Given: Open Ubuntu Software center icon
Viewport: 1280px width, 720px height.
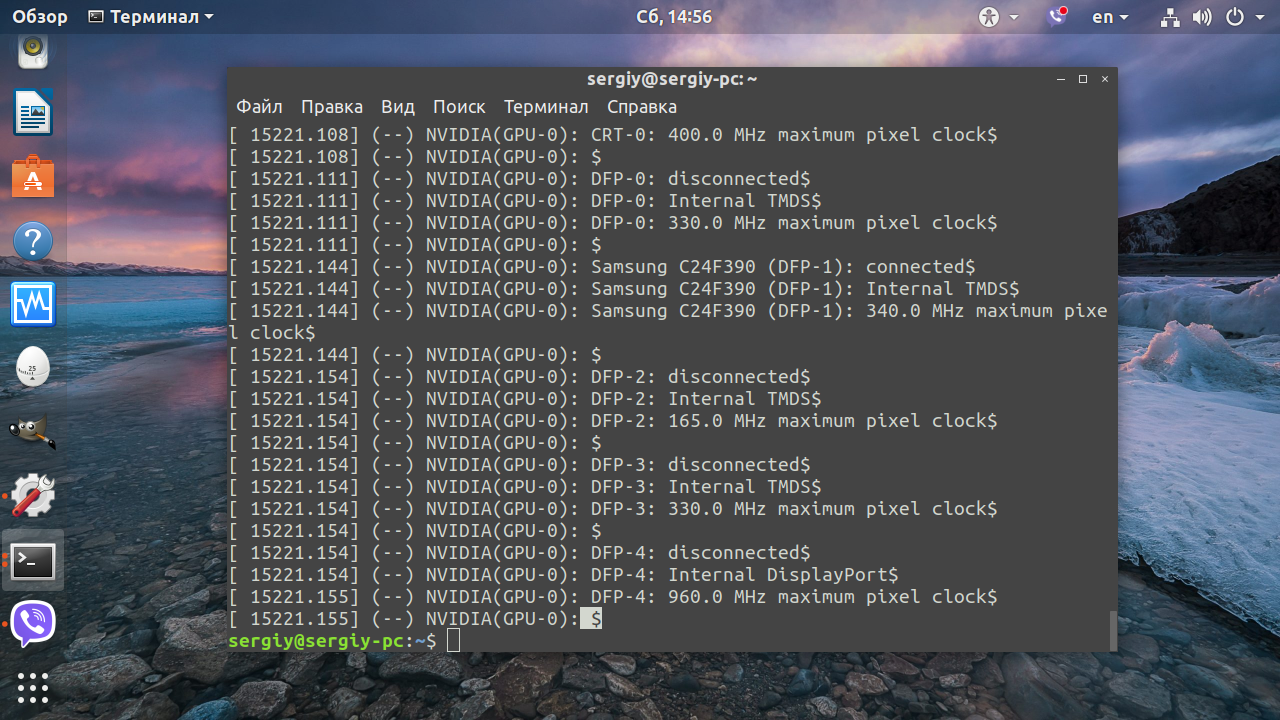Looking at the screenshot, I should click(33, 177).
